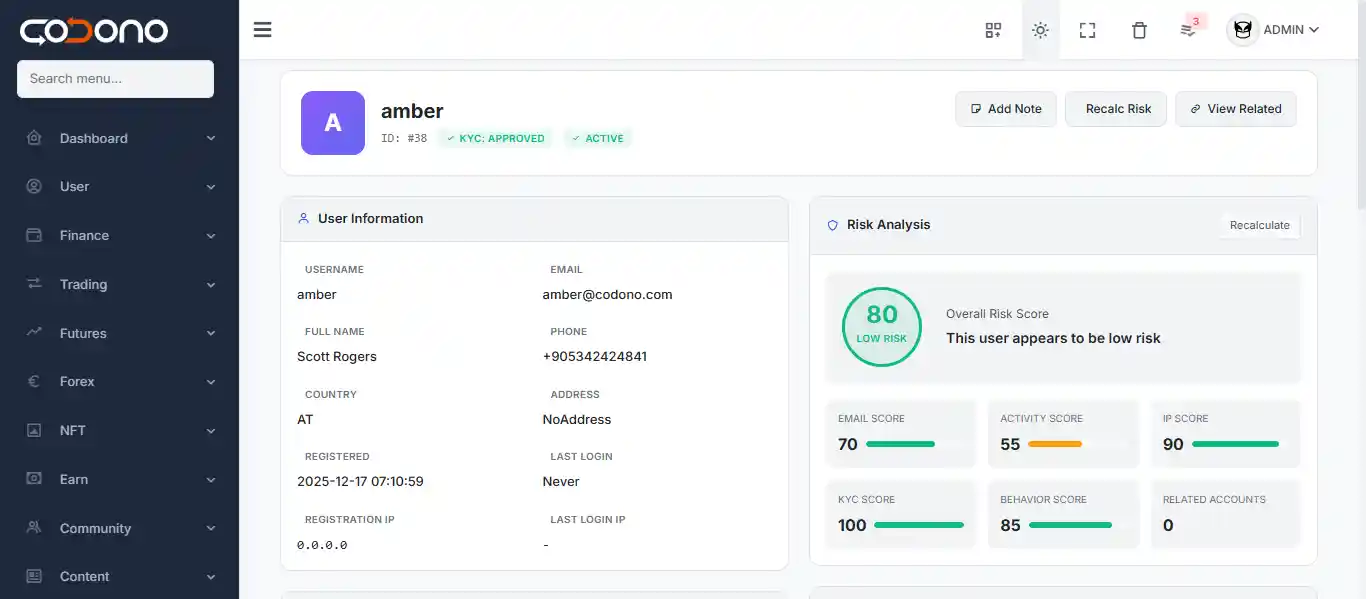Open the ADMIN dropdown
Image resolution: width=1366 pixels, height=599 pixels.
(x=1282, y=30)
